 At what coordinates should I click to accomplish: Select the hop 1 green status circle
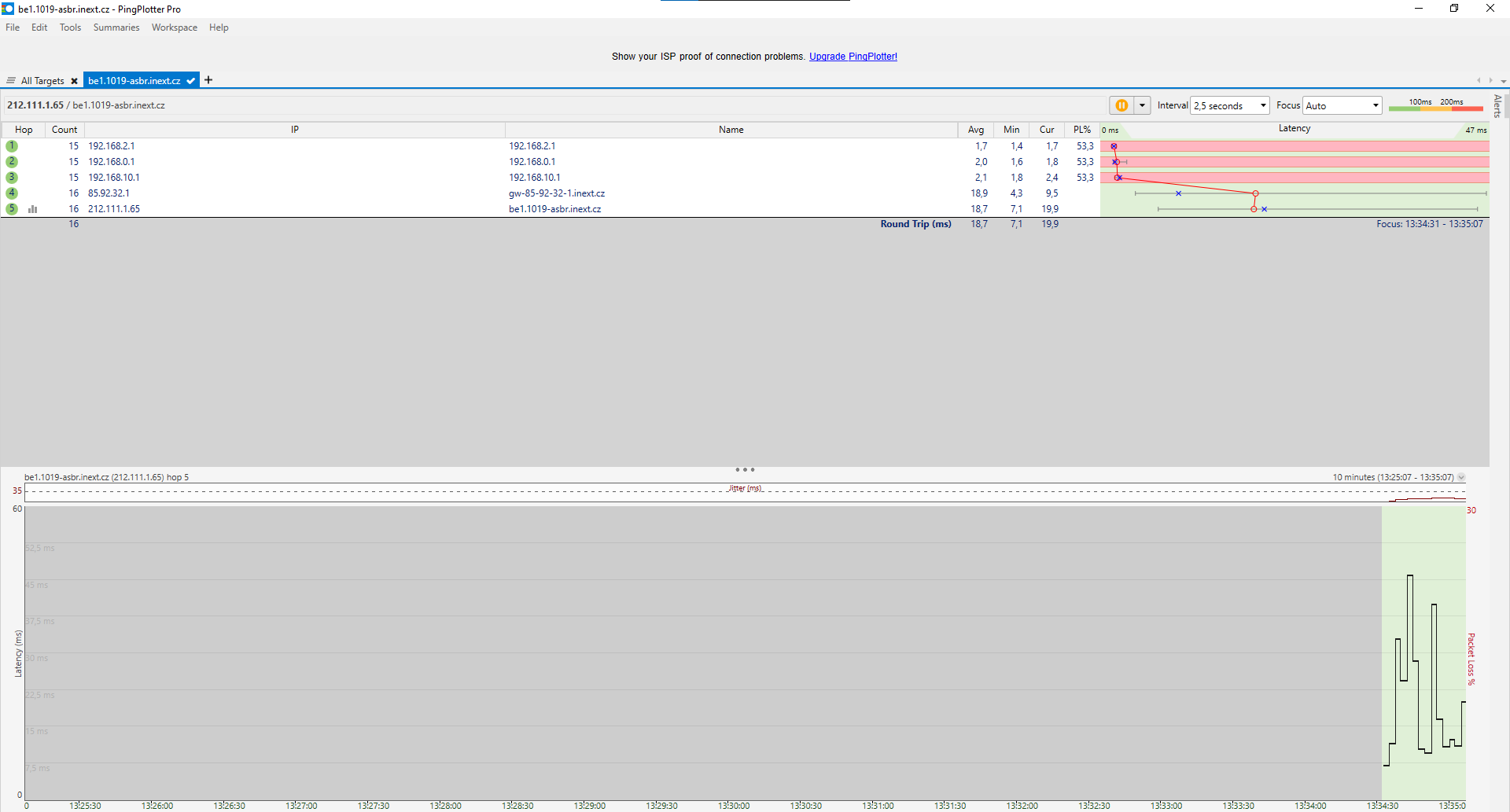12,146
